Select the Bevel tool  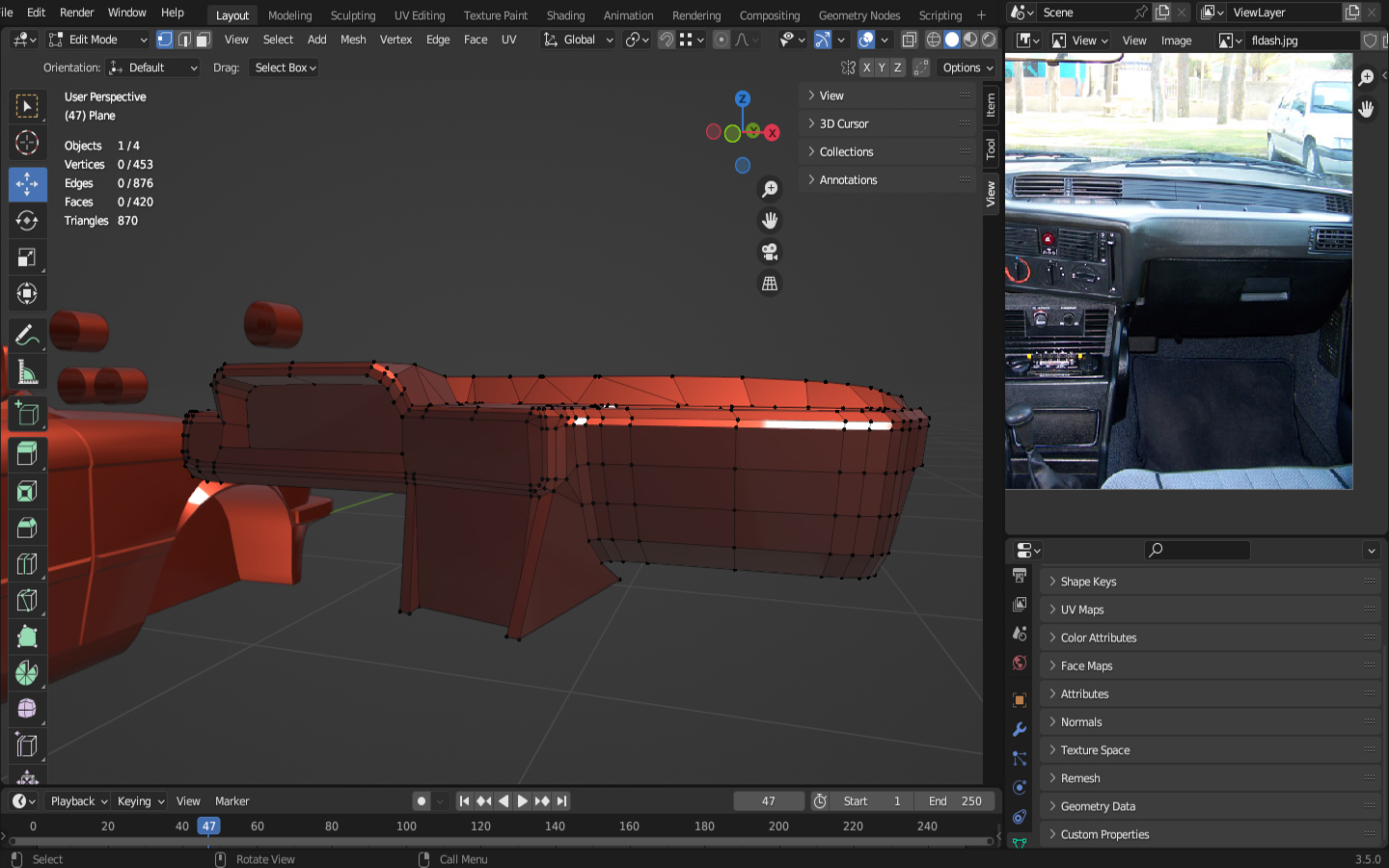coord(27,528)
